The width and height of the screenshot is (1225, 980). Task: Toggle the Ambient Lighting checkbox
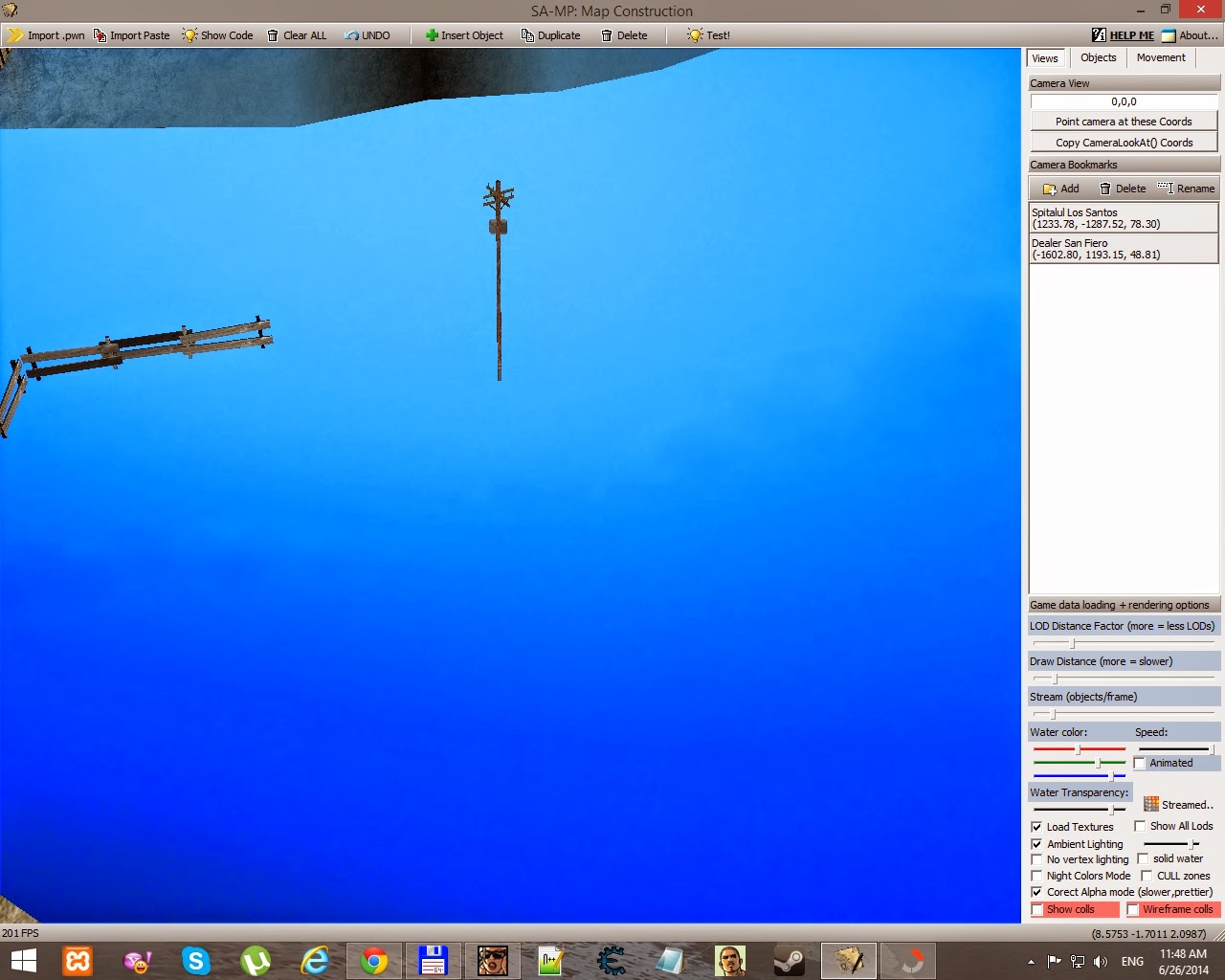point(1036,844)
